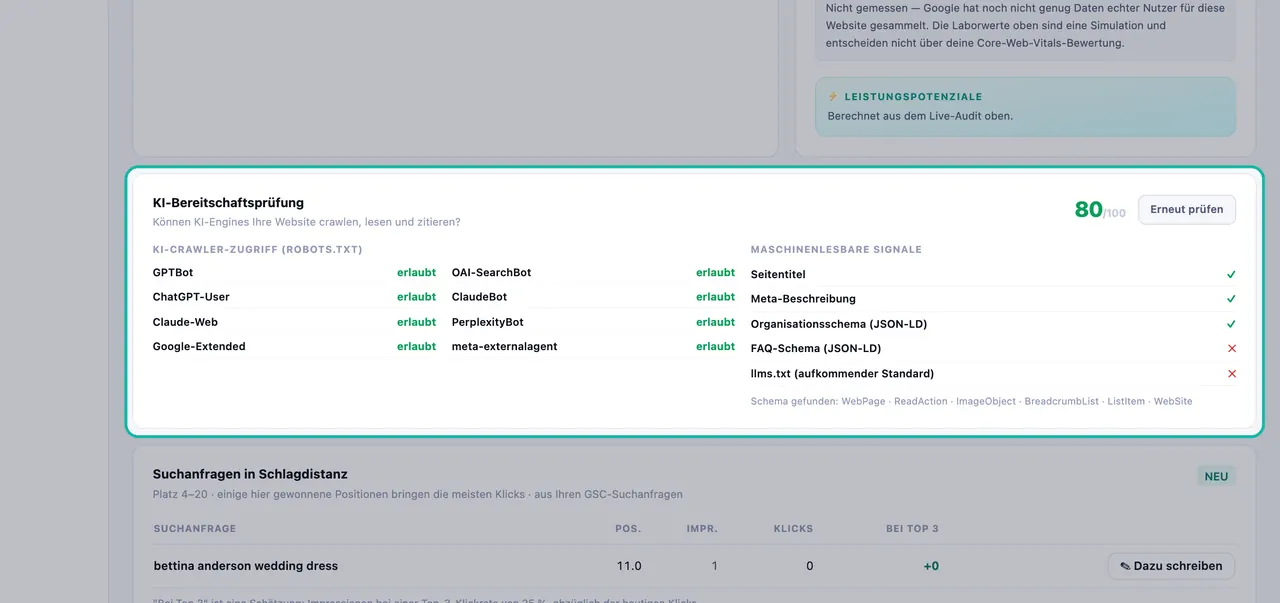Select the Google-Extended crawler label
Viewport: 1280px width, 603px height.
pyautogui.click(x=199, y=346)
